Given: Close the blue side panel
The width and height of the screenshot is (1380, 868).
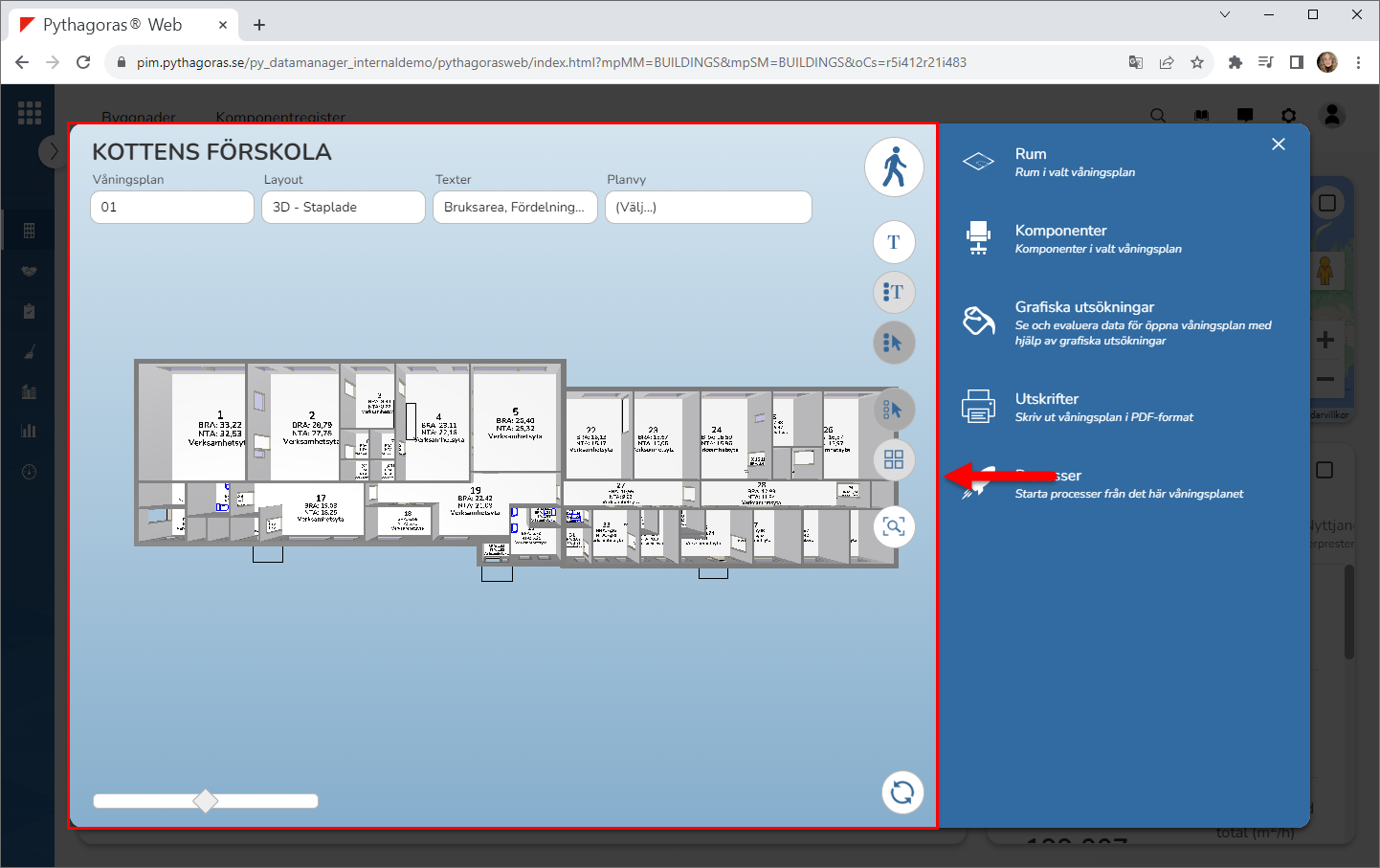Looking at the screenshot, I should pyautogui.click(x=1279, y=145).
